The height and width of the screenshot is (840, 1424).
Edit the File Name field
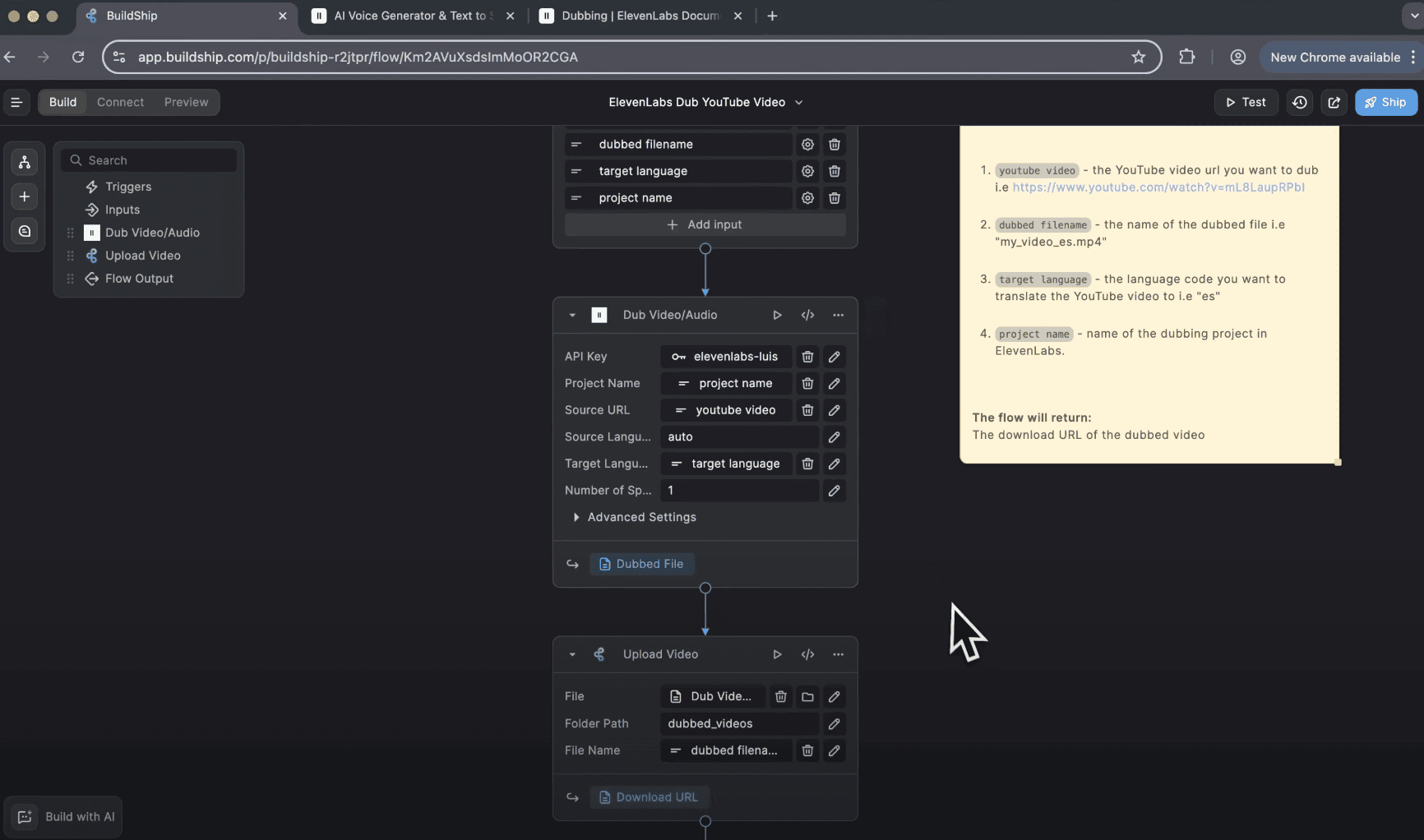[835, 750]
